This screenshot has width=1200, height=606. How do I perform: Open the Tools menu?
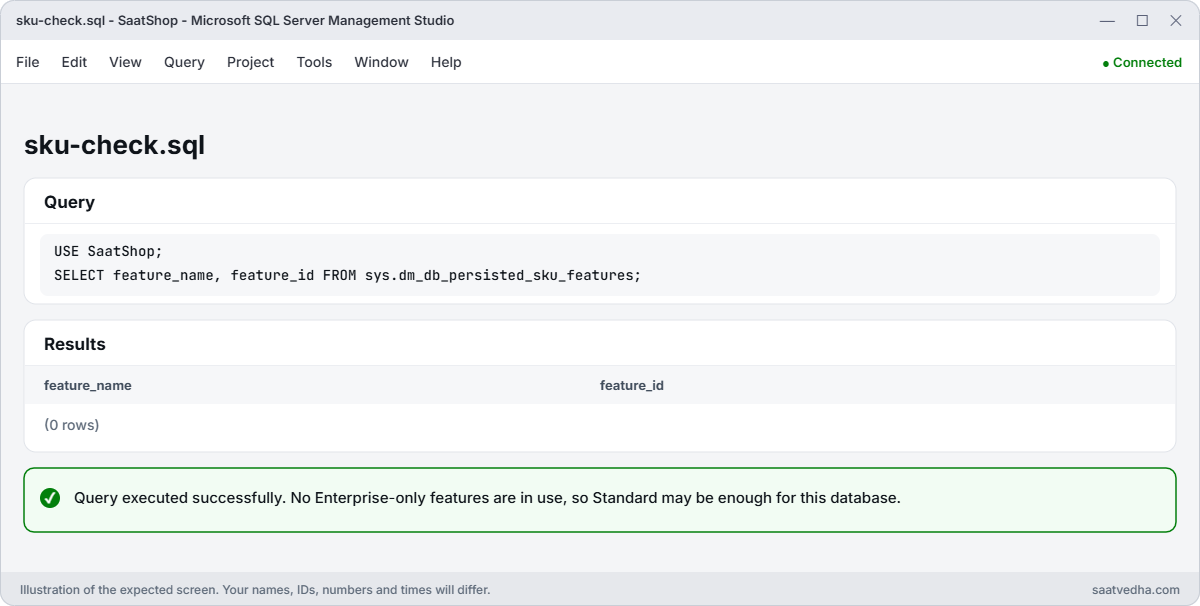tap(314, 62)
